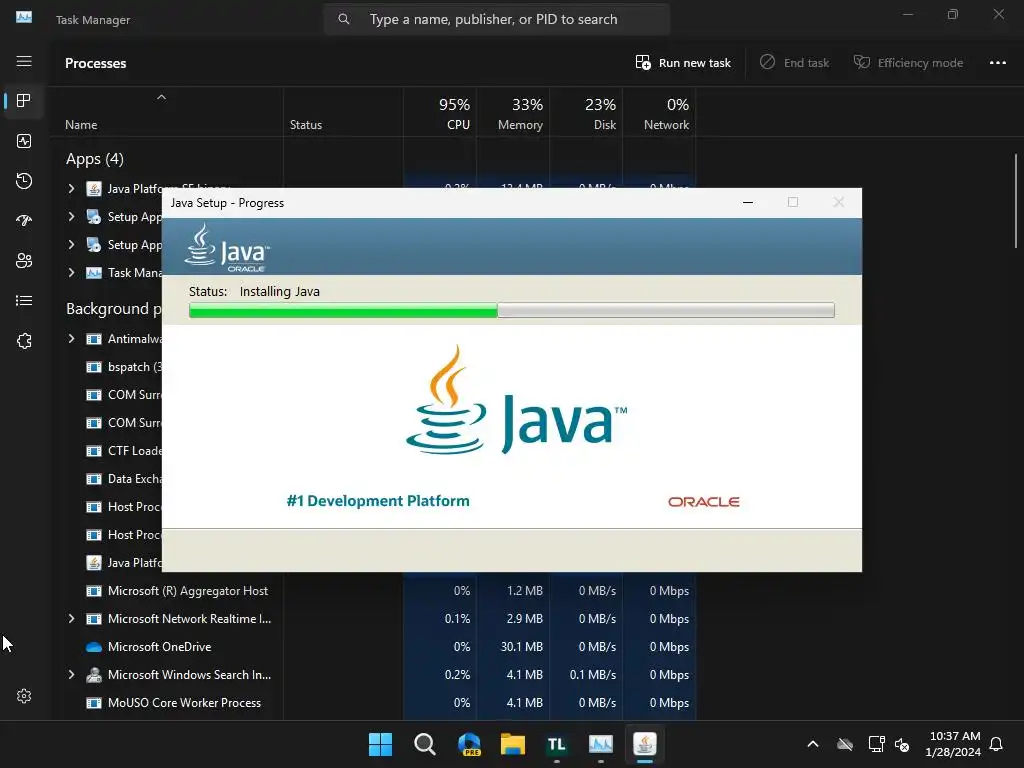Viewport: 1024px width, 768px height.
Task: Select Microsoft Windows Search indexer icon
Action: [x=94, y=675]
